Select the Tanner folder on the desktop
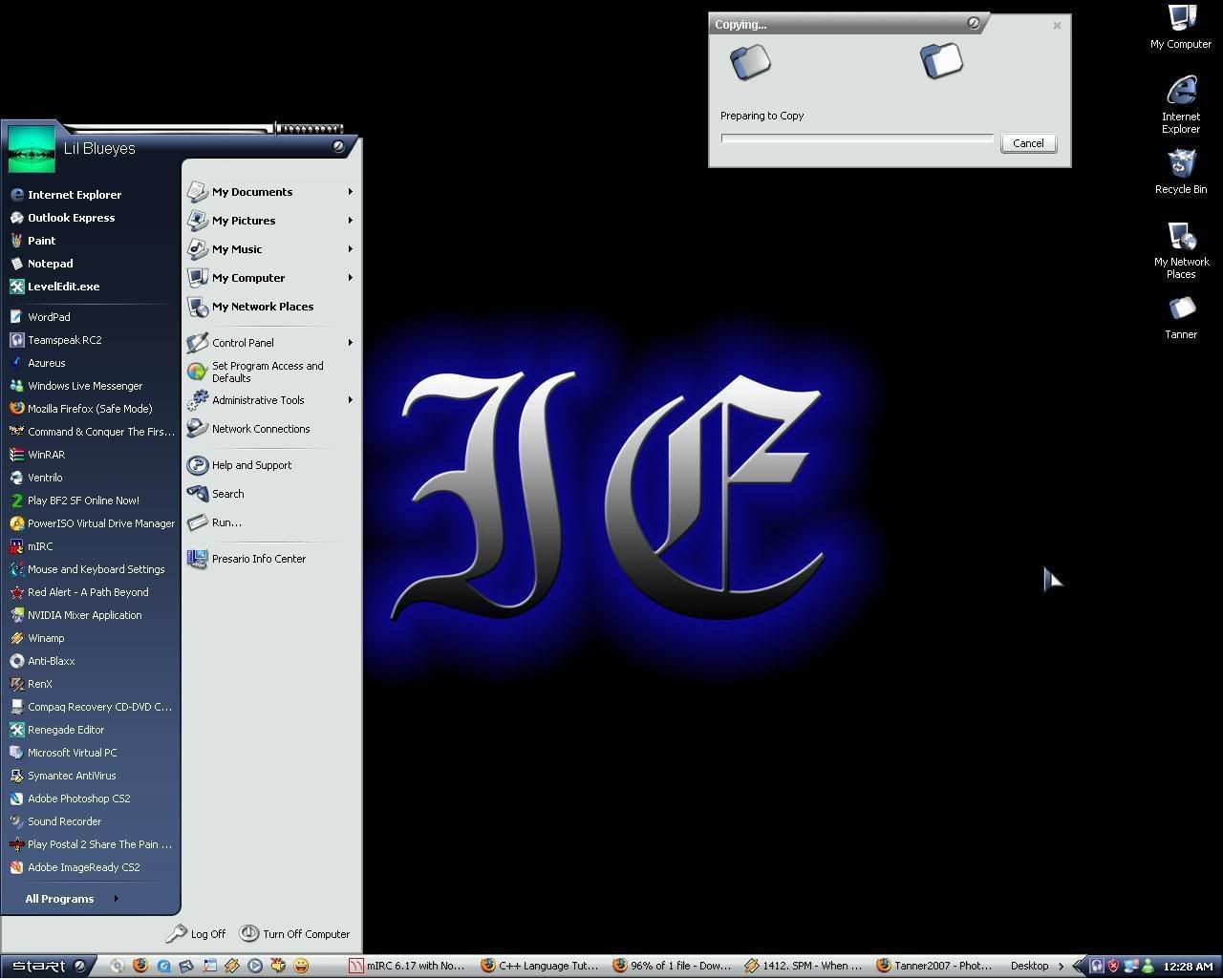1223x980 pixels. pyautogui.click(x=1181, y=317)
